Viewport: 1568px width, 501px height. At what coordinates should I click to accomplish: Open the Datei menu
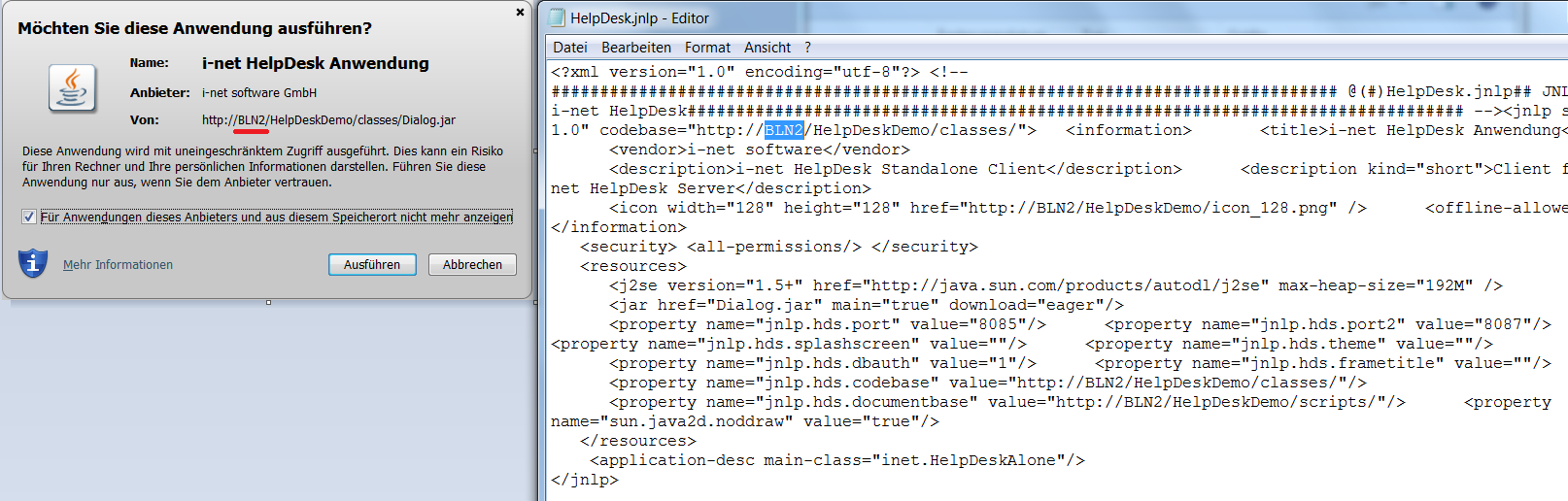pyautogui.click(x=569, y=48)
